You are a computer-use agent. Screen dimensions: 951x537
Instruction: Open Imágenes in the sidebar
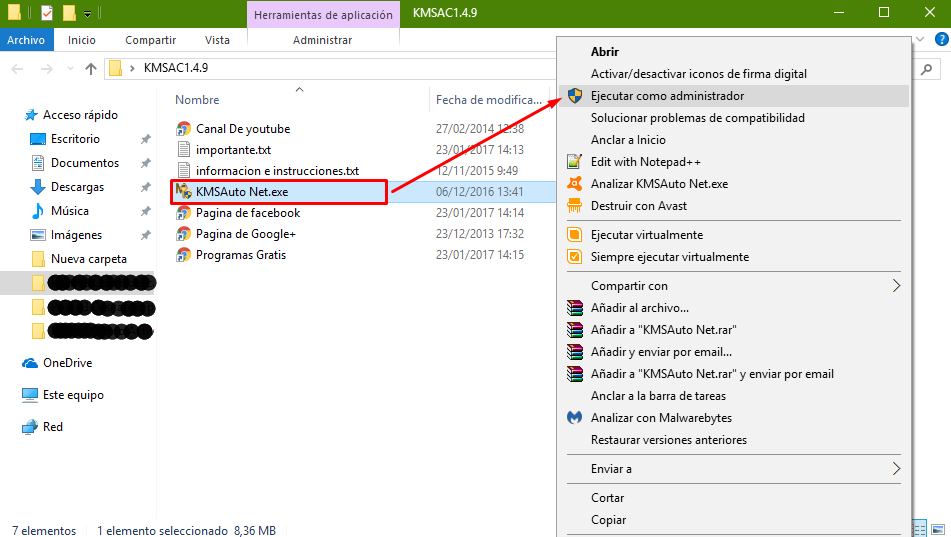tap(76, 235)
